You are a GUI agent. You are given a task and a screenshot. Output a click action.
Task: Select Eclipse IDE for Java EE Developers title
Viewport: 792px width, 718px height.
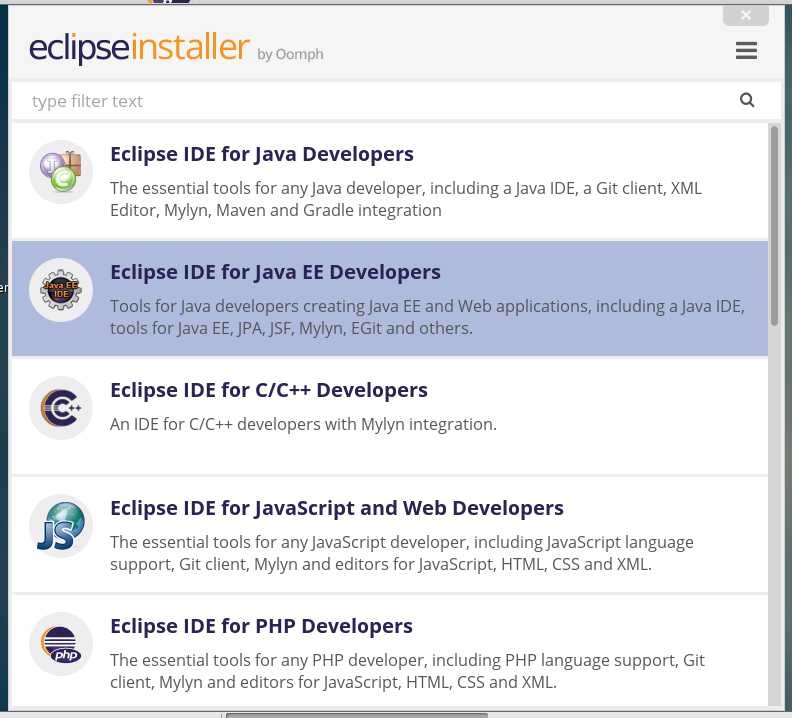click(275, 272)
